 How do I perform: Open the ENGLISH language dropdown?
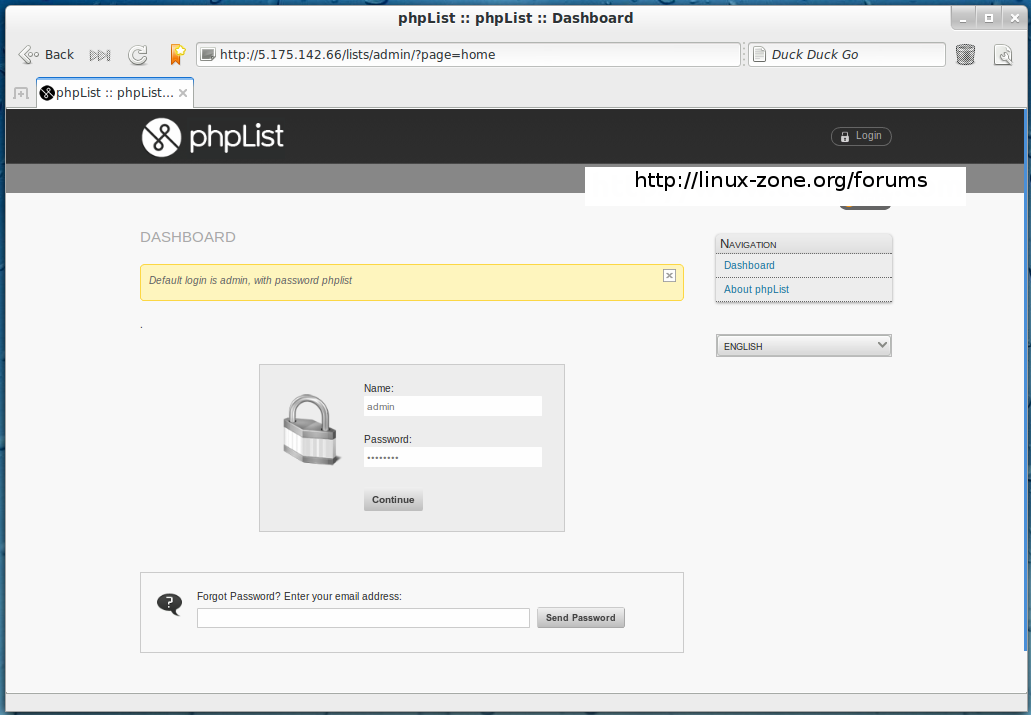click(803, 346)
